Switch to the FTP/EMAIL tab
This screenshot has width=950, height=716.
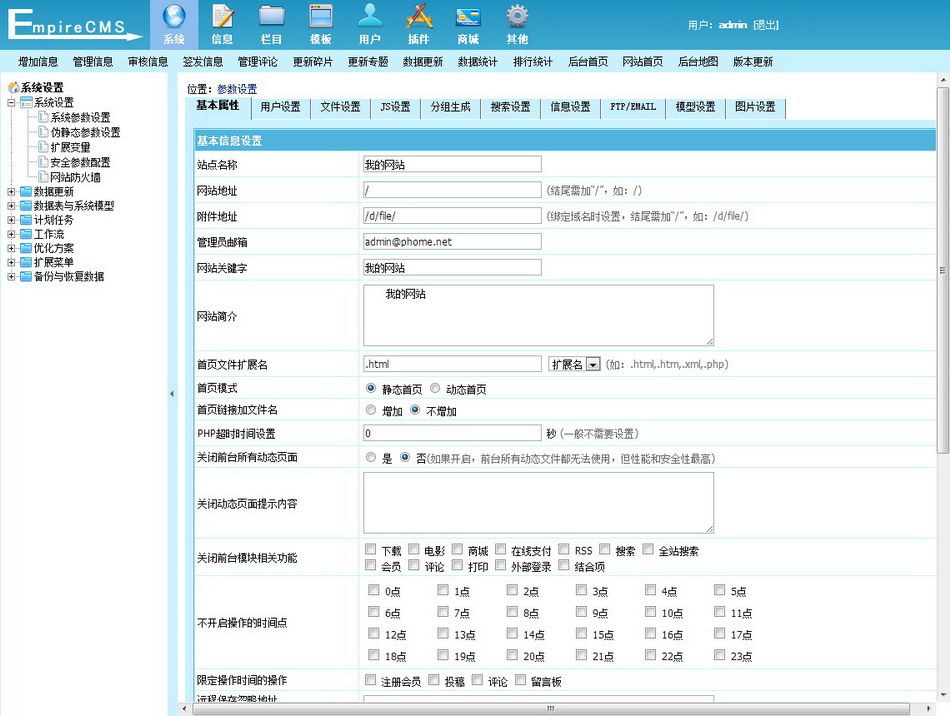[633, 107]
